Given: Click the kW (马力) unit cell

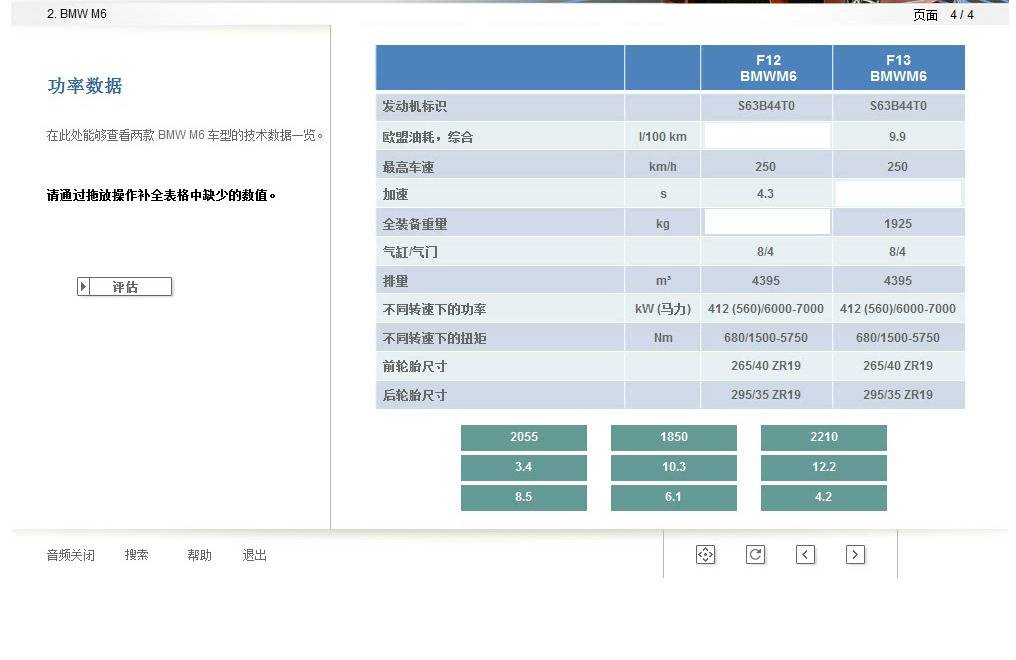Looking at the screenshot, I should (663, 309).
